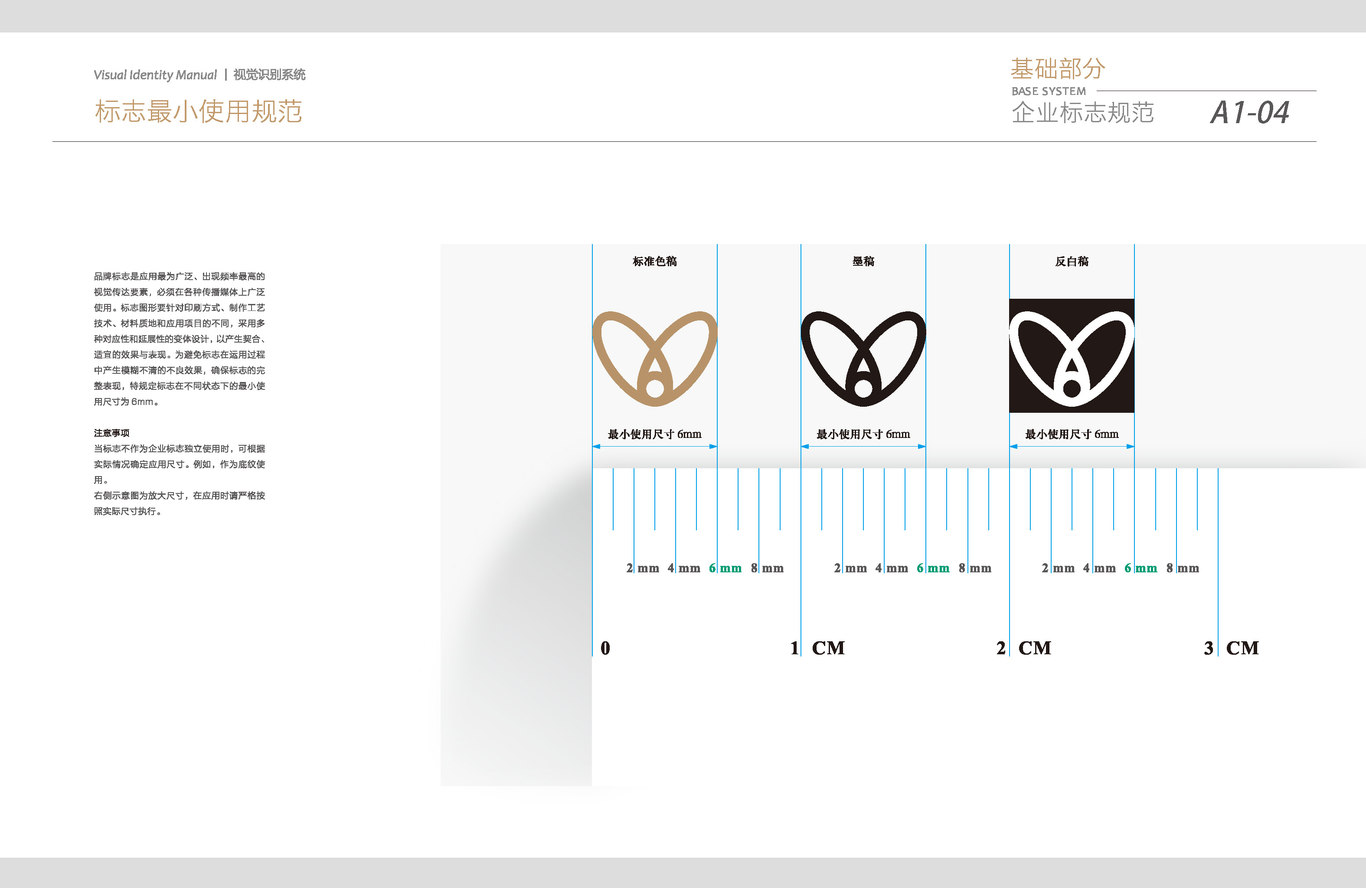Select the '标志最小使用规范' page heading
The width and height of the screenshot is (1366, 888).
pyautogui.click(x=198, y=111)
